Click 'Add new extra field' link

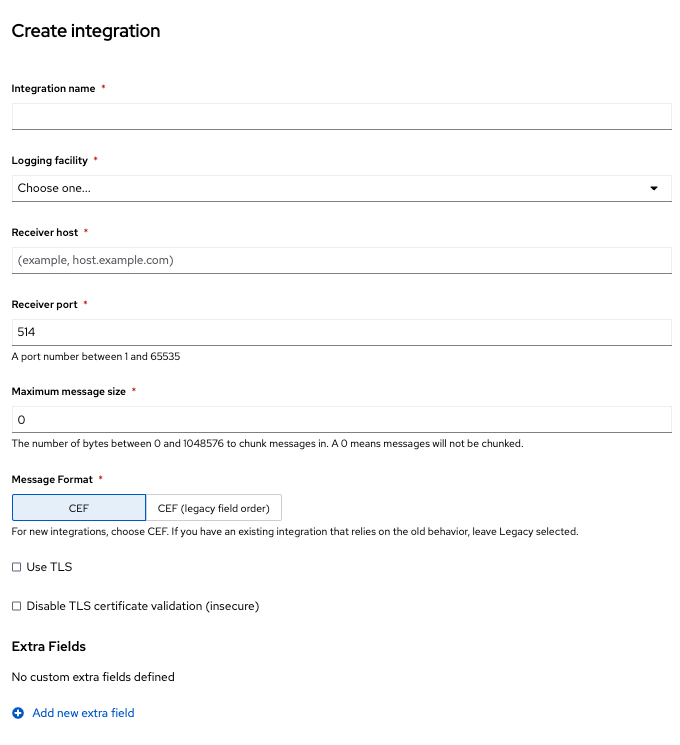pos(83,713)
